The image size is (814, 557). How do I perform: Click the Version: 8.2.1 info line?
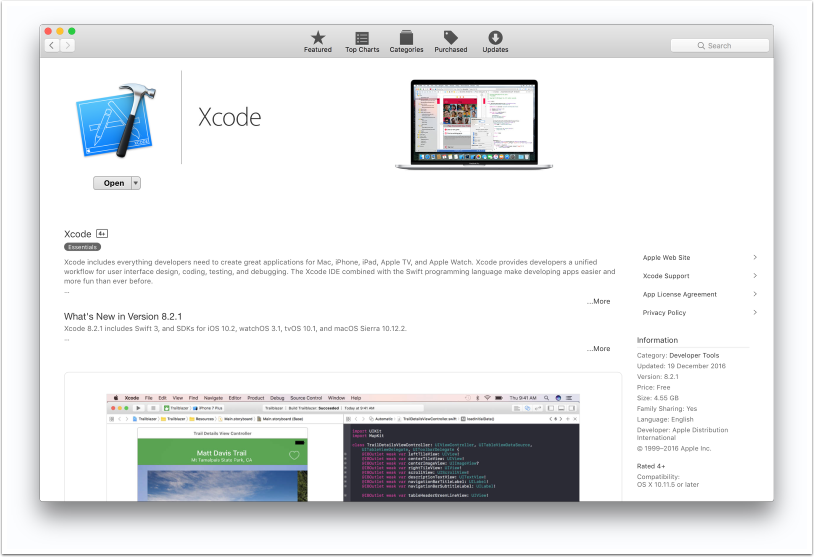click(x=657, y=377)
